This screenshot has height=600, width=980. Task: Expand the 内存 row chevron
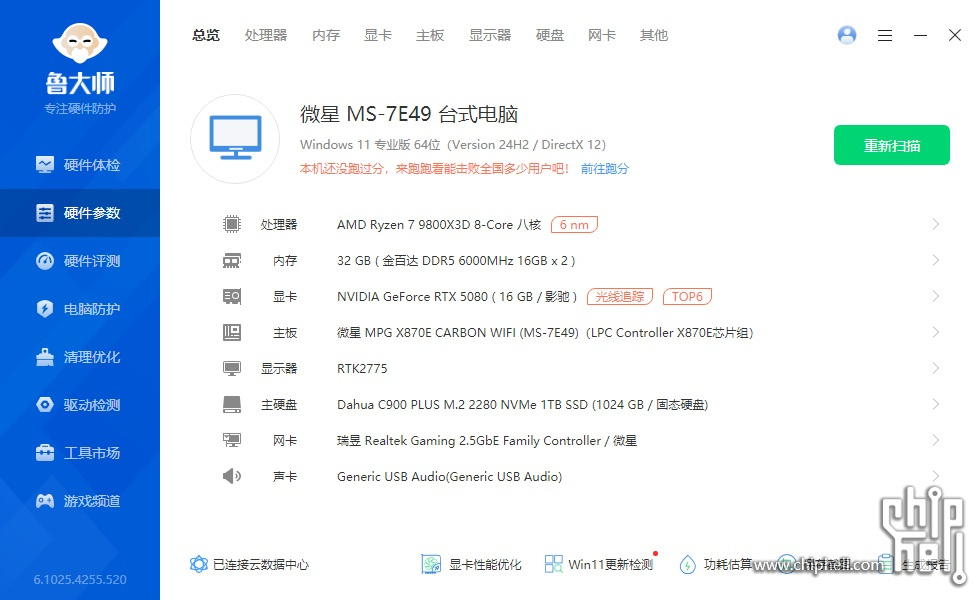[936, 260]
